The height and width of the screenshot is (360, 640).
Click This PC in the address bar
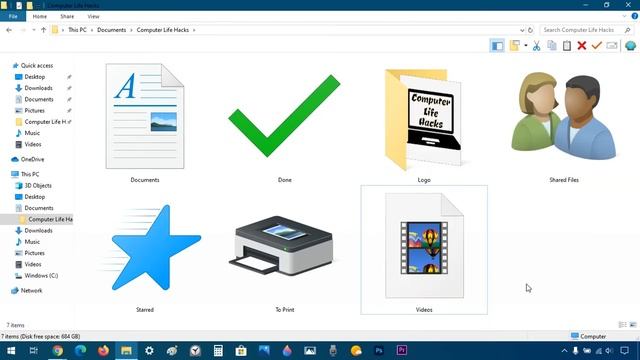pos(77,30)
